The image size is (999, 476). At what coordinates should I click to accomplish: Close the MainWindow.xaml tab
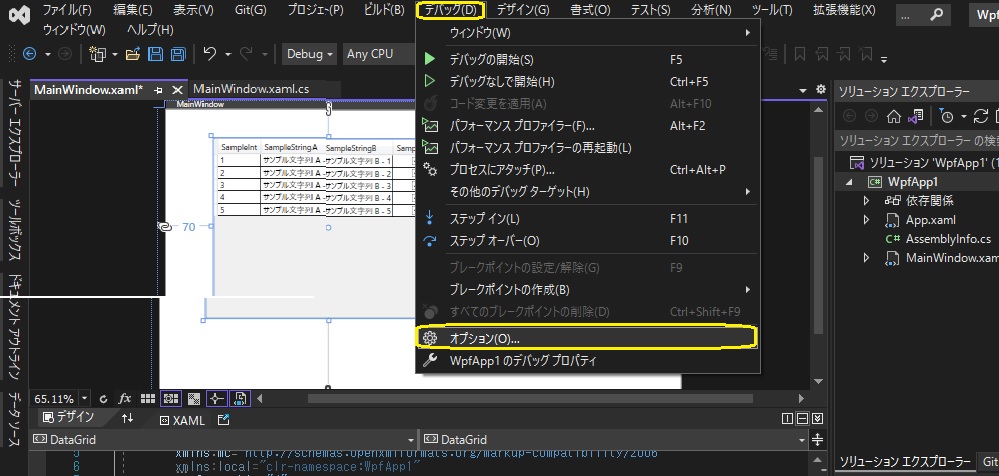tap(178, 90)
